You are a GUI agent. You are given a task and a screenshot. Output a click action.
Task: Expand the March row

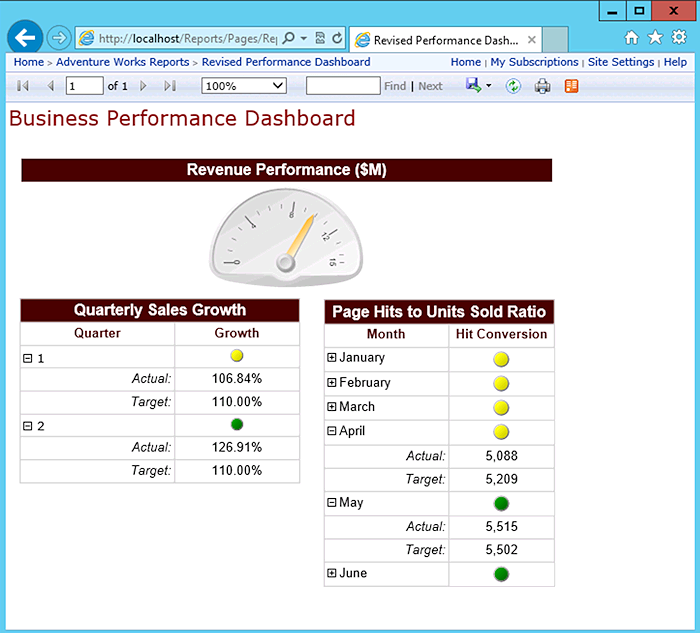[x=331, y=406]
